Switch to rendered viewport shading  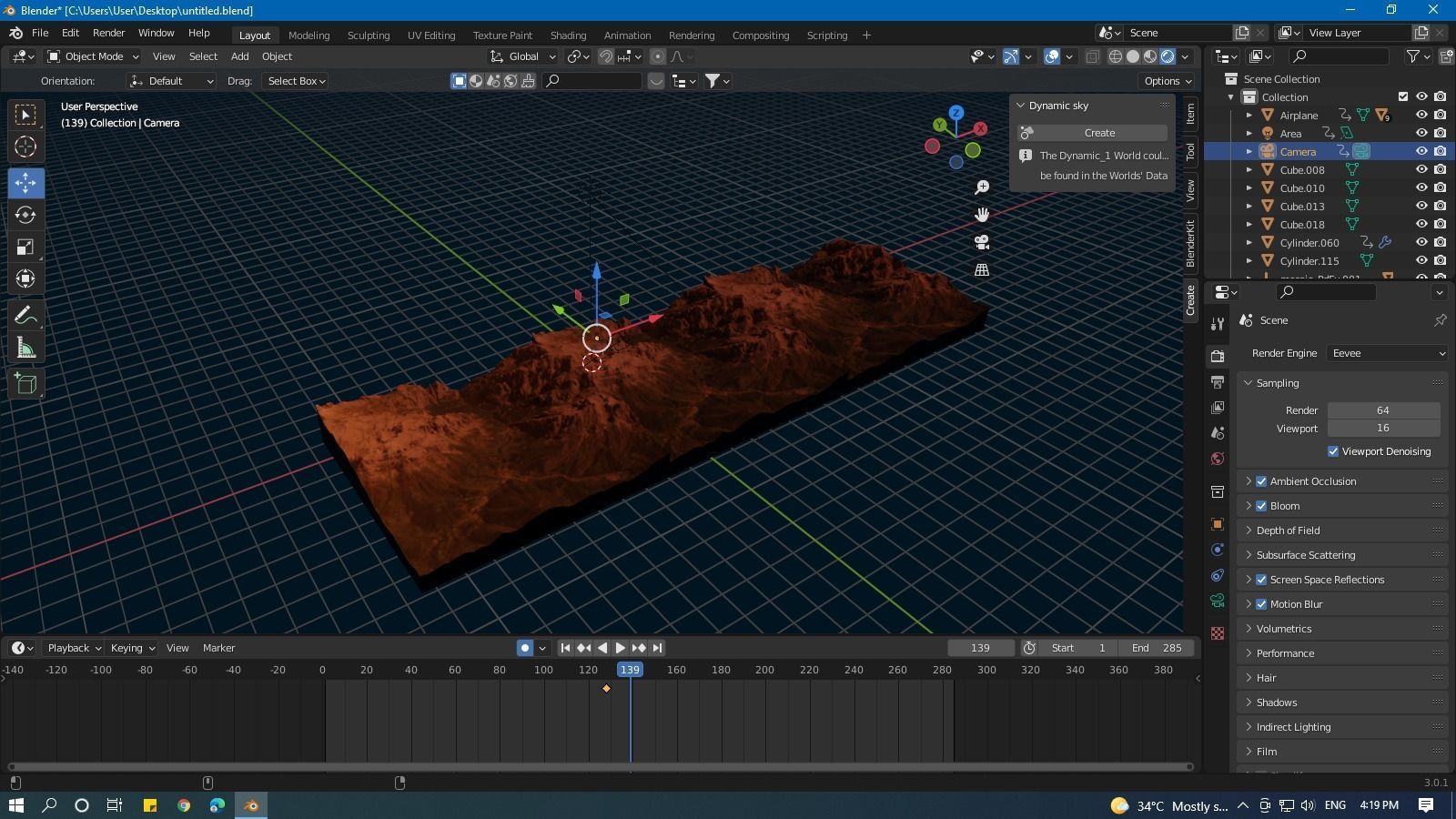1168,56
